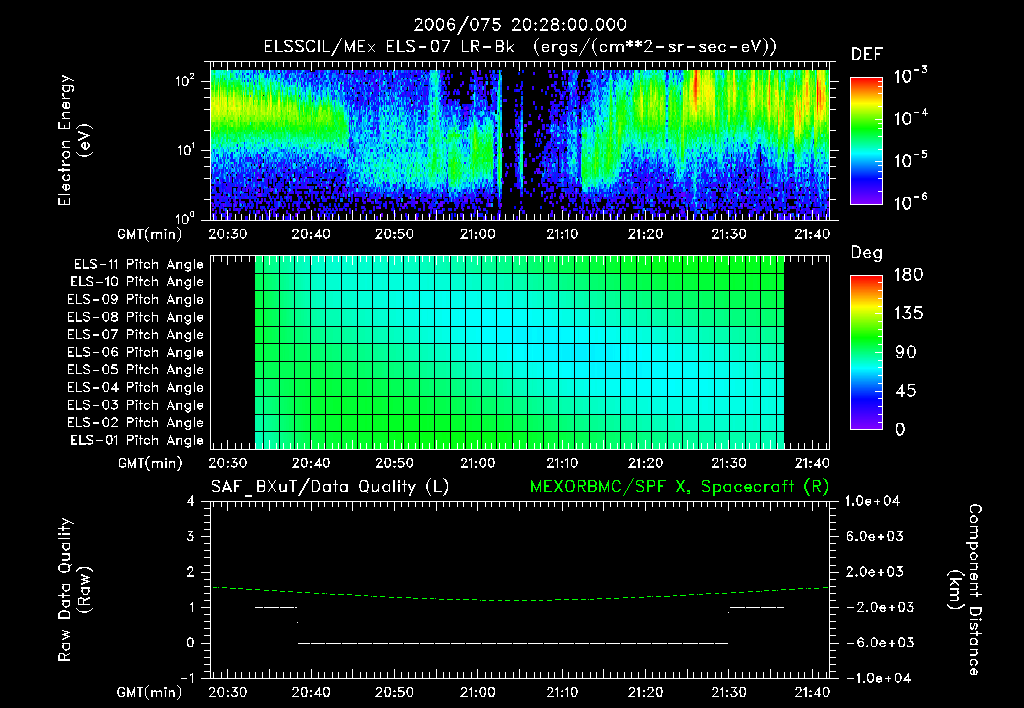Click the Deg color bar label
The height and width of the screenshot is (708, 1024).
pos(867,253)
